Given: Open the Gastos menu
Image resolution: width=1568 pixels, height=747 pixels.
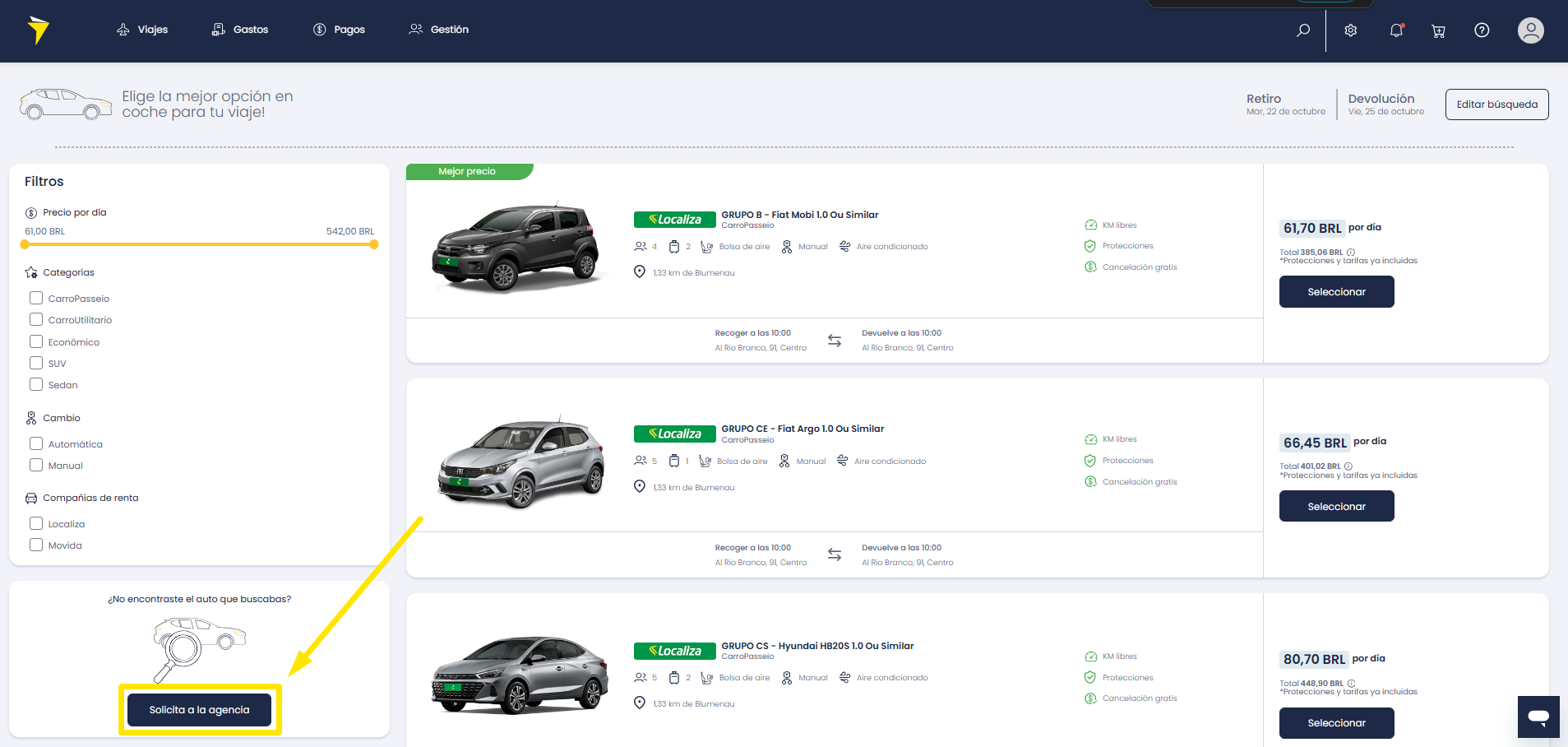Looking at the screenshot, I should (240, 30).
